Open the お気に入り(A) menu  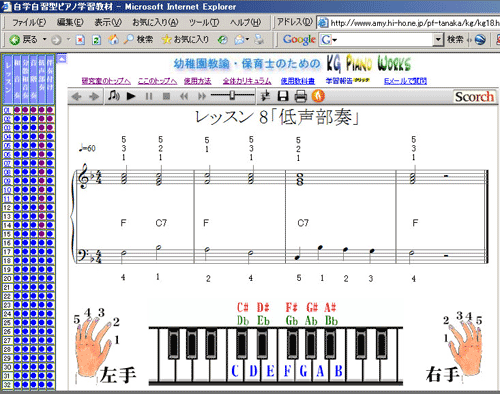pos(155,23)
